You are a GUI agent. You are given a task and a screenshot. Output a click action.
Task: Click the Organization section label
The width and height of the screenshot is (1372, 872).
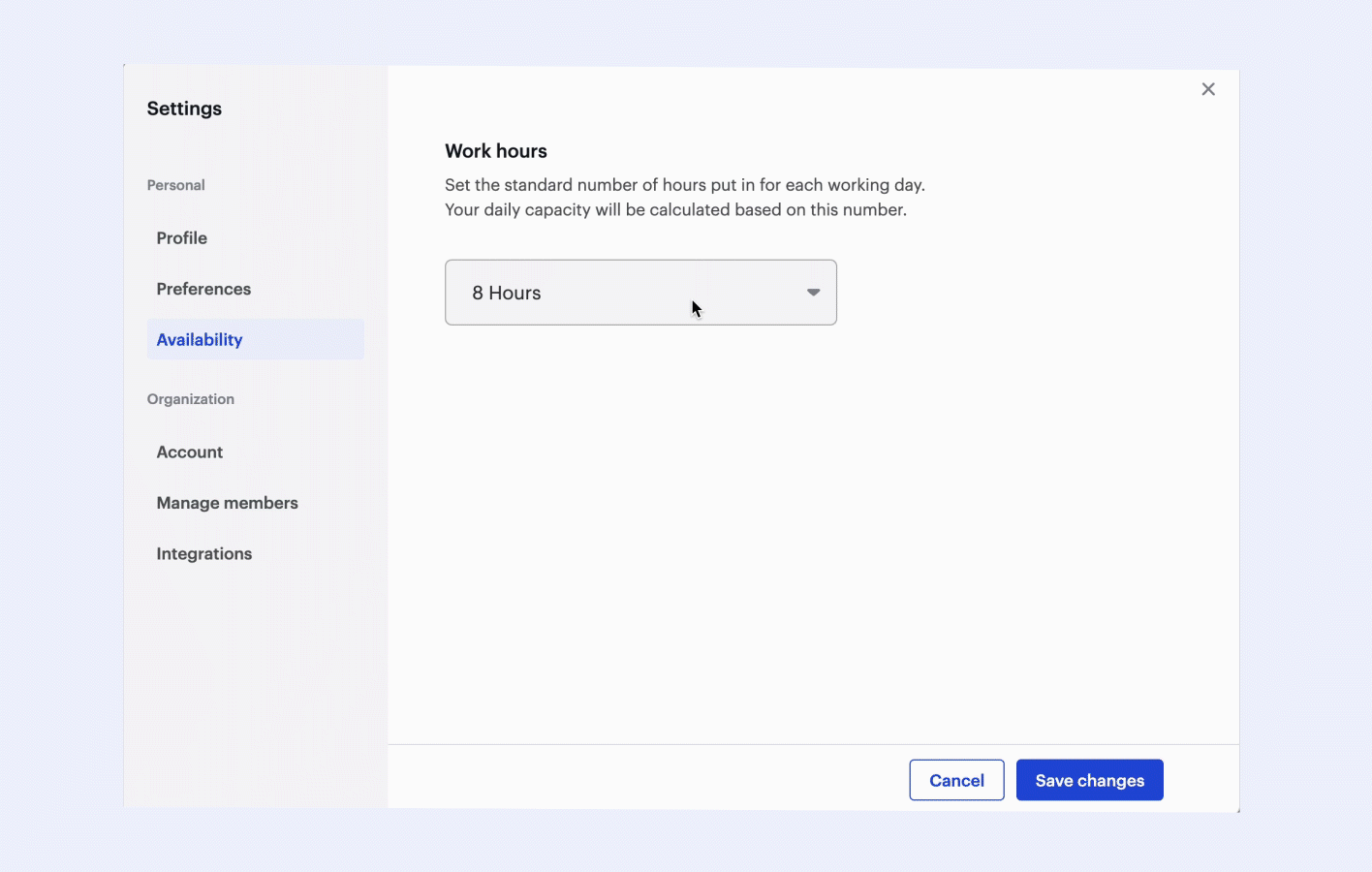(x=191, y=399)
